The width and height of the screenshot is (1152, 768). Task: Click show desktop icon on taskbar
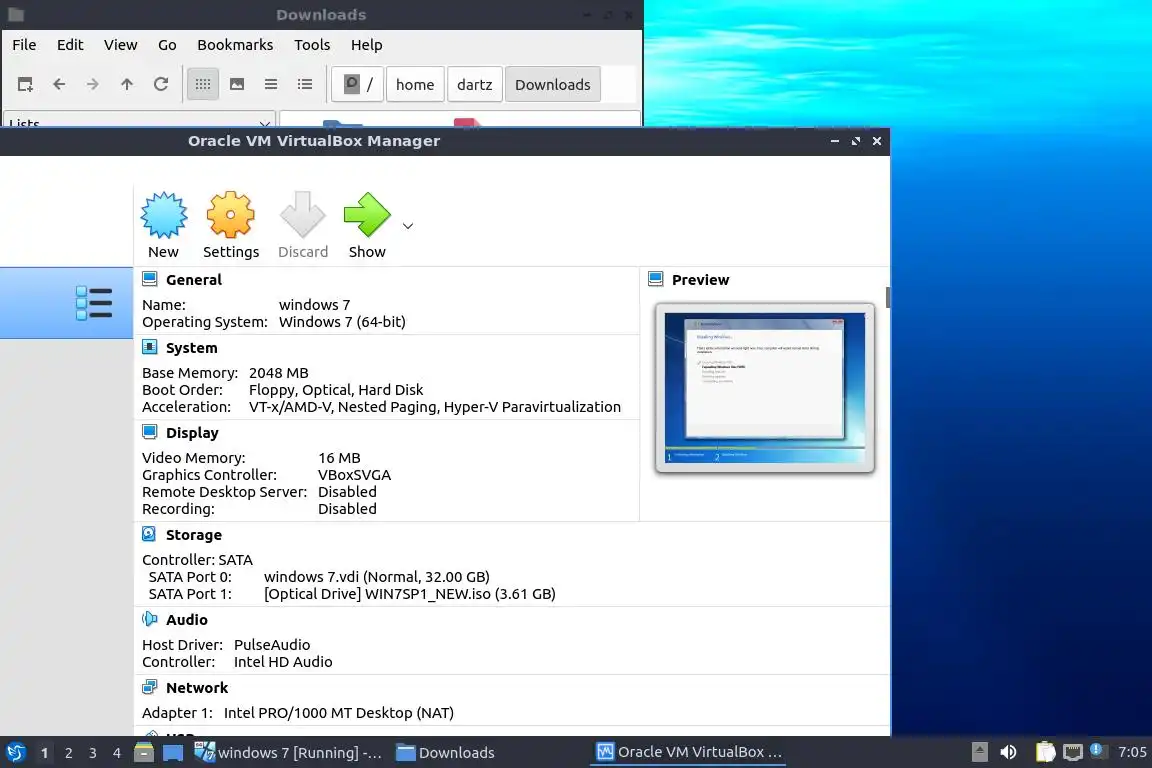(x=173, y=752)
